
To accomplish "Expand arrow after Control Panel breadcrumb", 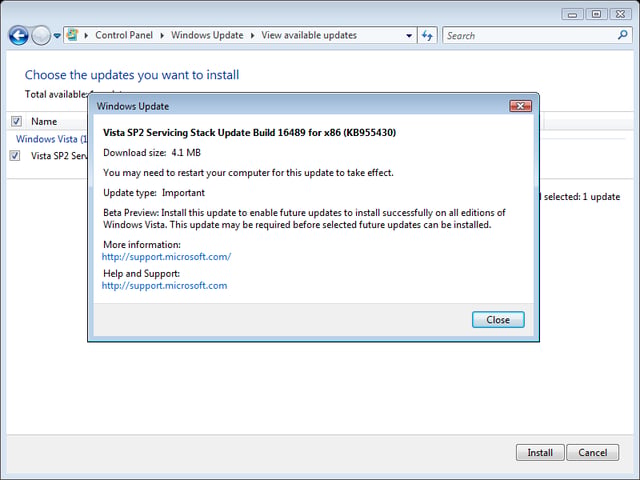I will [162, 36].
